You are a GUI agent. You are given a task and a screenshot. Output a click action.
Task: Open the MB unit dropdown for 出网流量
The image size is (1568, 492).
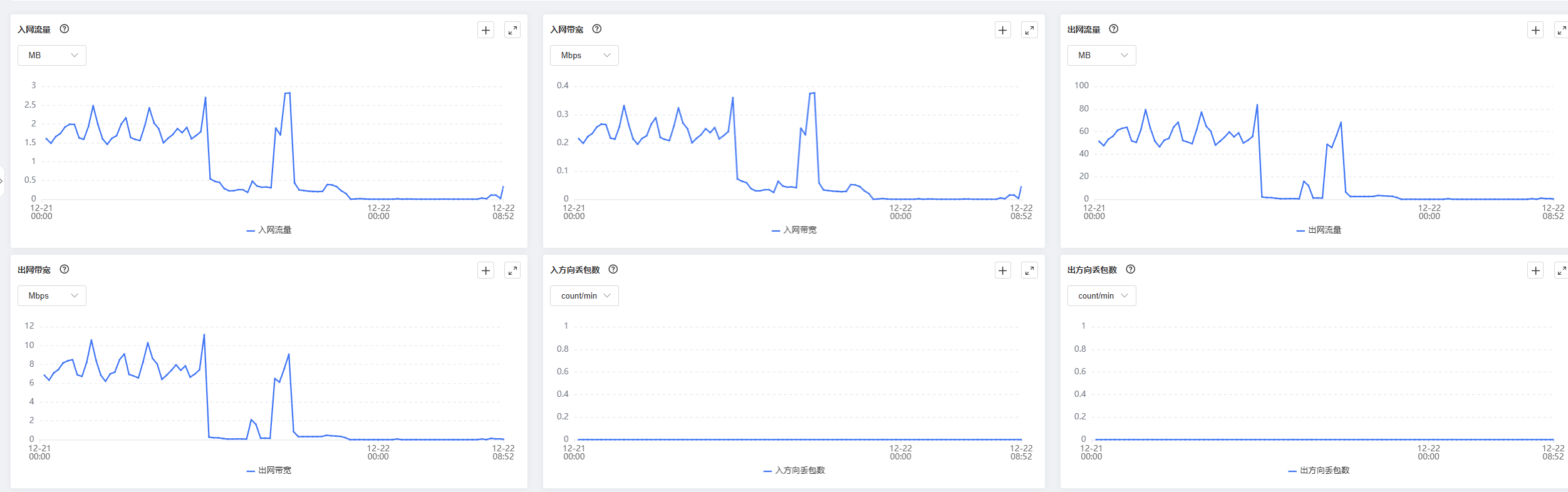(1101, 56)
